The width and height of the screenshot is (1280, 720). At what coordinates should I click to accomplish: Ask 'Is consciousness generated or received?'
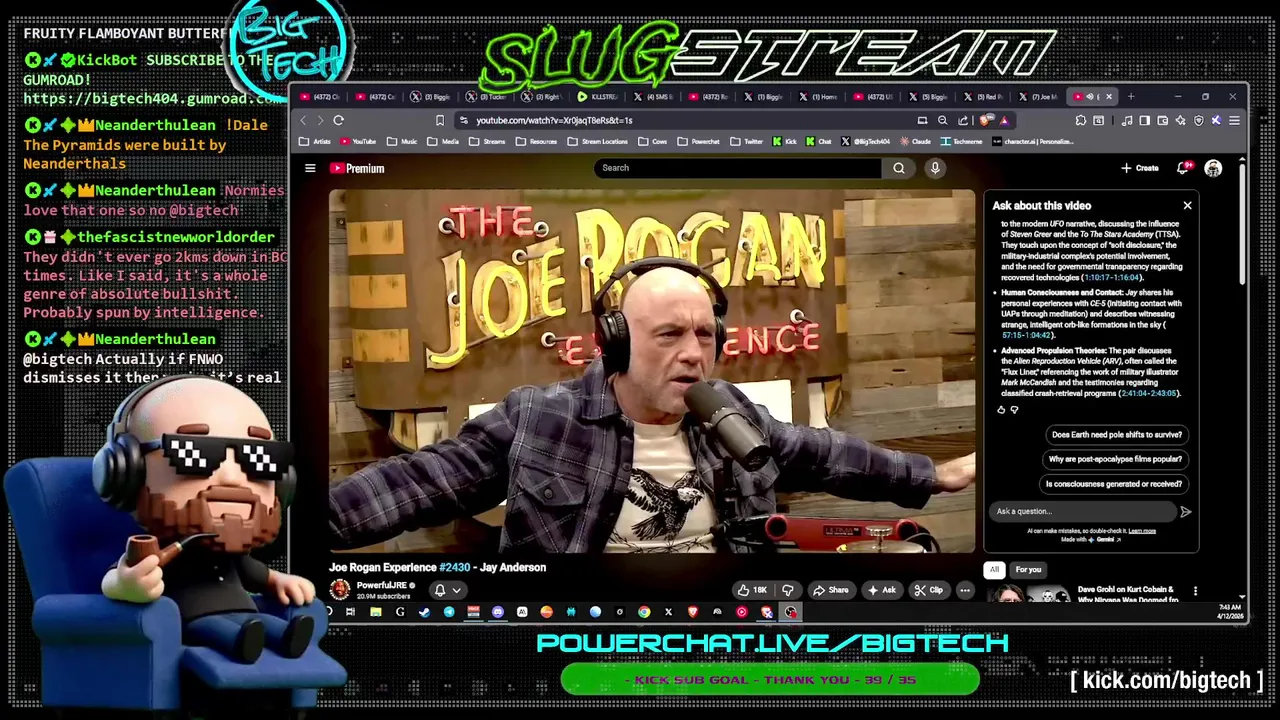(x=1114, y=484)
